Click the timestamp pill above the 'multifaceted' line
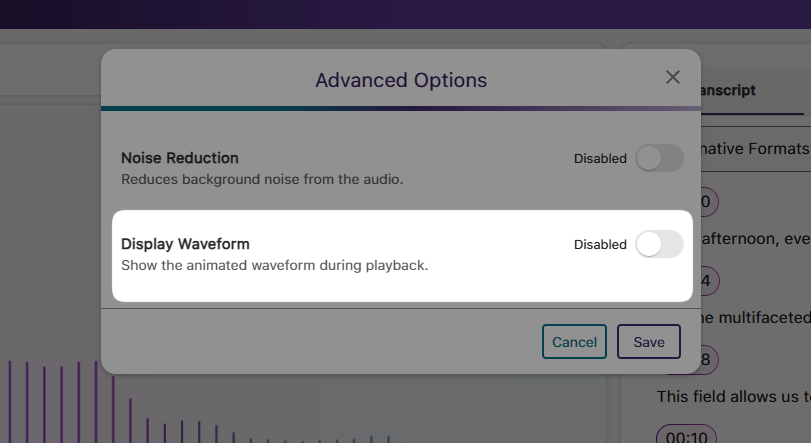 coord(700,281)
